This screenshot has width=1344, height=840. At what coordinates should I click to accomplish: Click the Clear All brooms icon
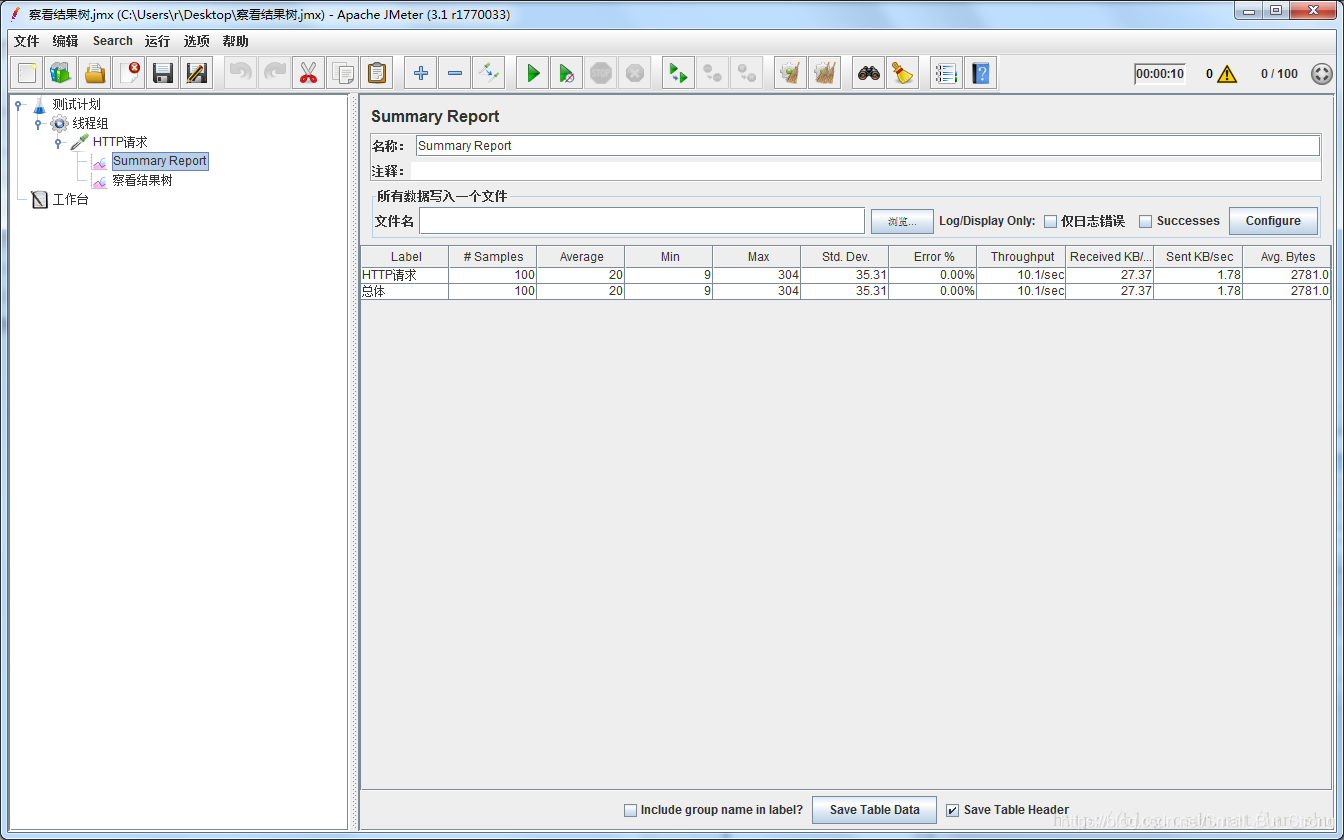(x=825, y=73)
